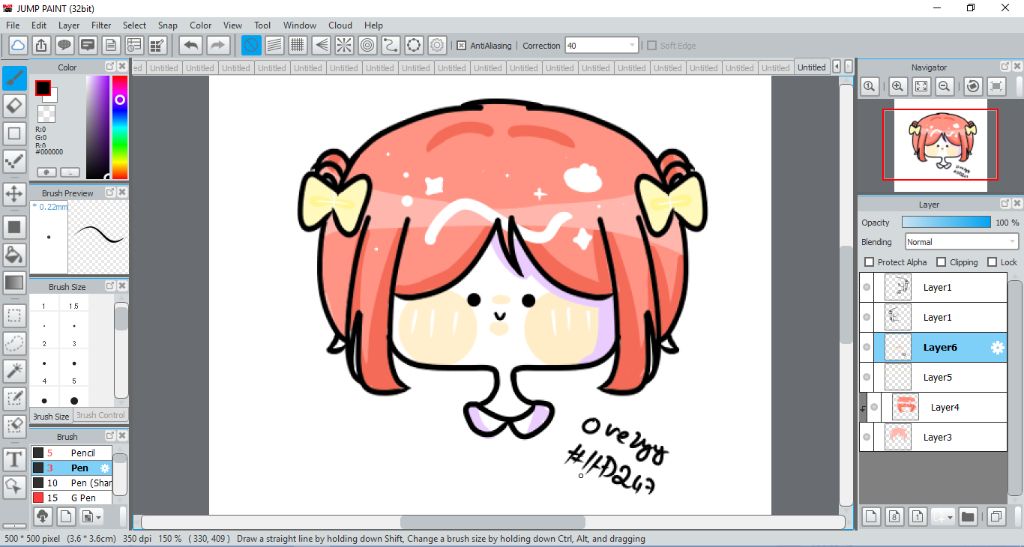Turn off snap with blue snap-off icon
The image size is (1024, 547).
[x=251, y=45]
